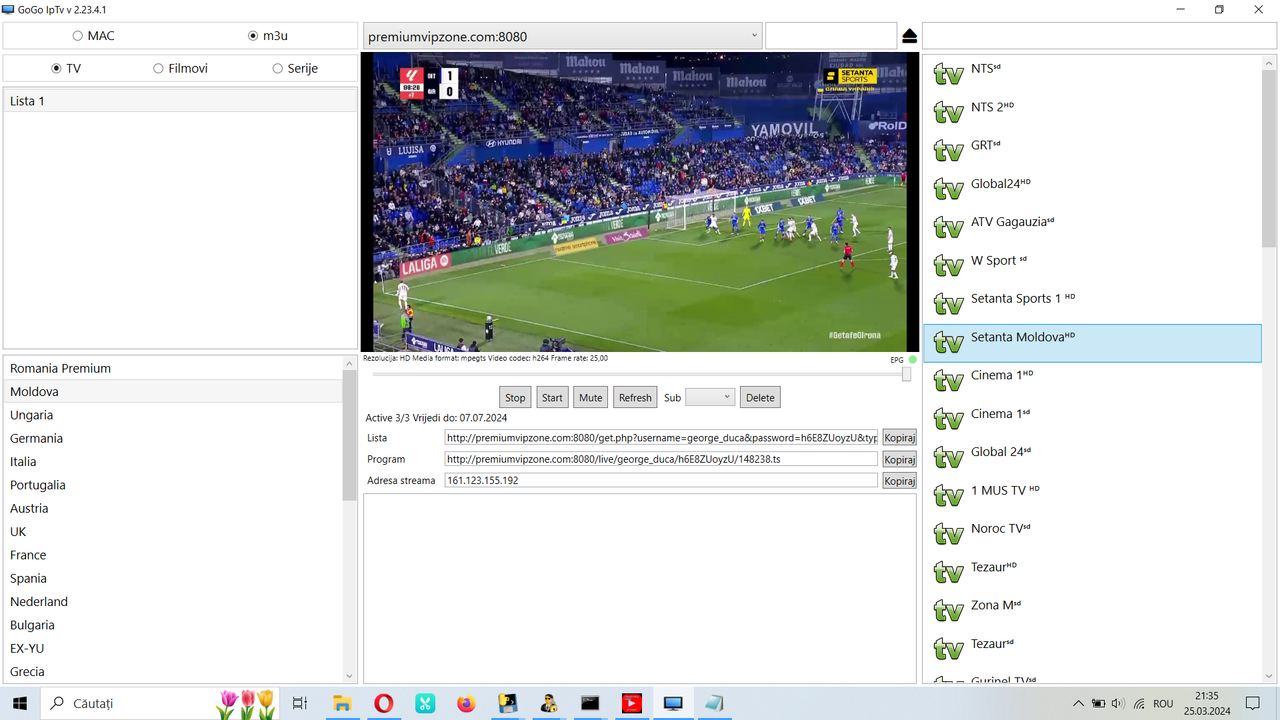Click the TV icon beside Zona M
The image size is (1280, 720).
[x=948, y=611]
